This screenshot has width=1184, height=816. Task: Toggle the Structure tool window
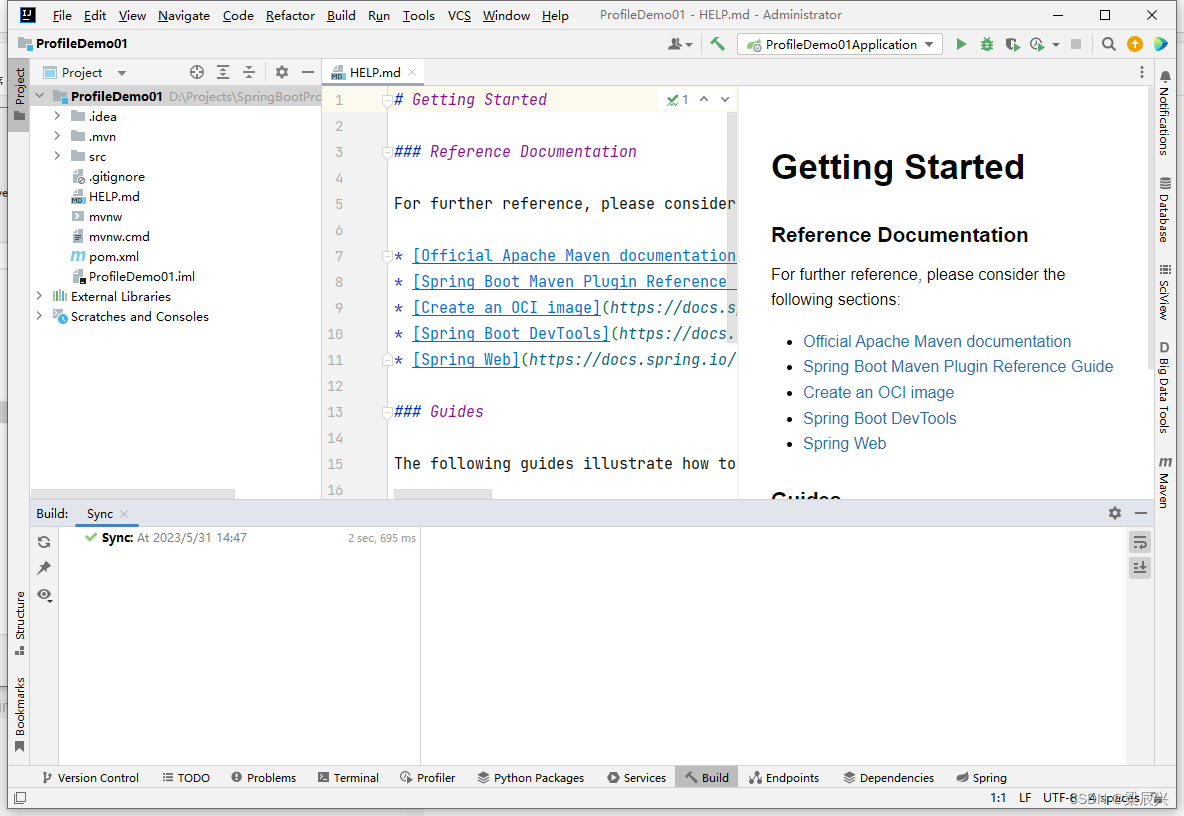point(20,623)
